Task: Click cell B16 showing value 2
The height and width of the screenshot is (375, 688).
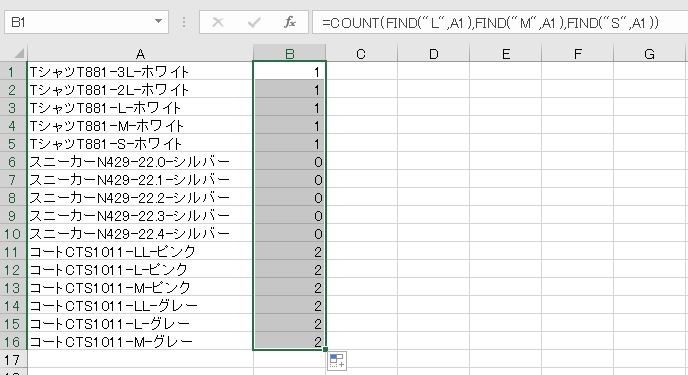Action: 290,341
